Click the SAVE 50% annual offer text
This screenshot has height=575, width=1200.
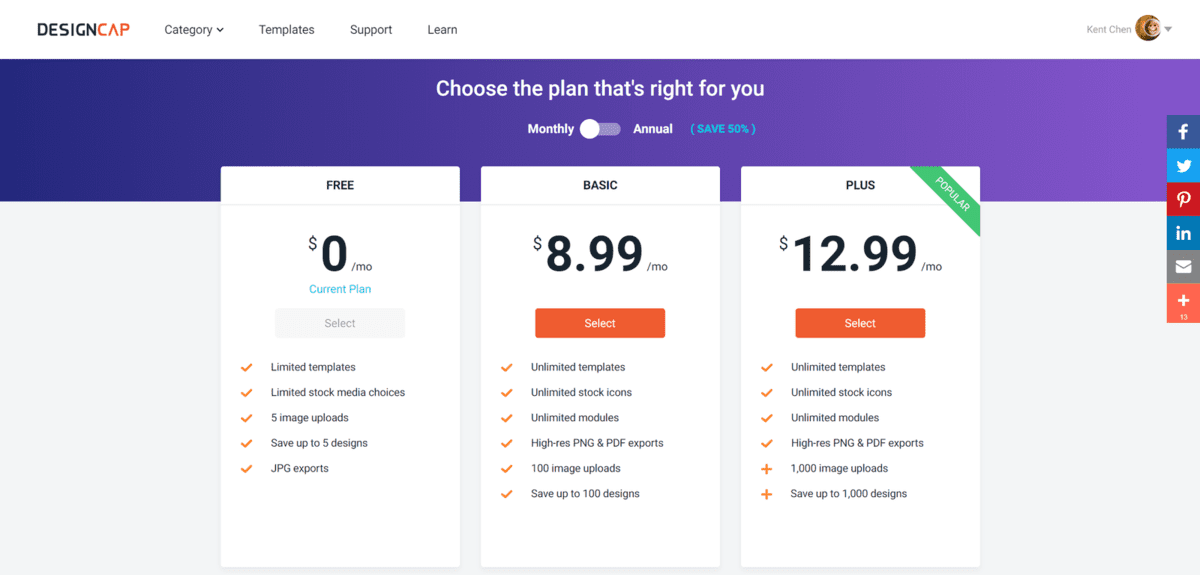pos(723,129)
